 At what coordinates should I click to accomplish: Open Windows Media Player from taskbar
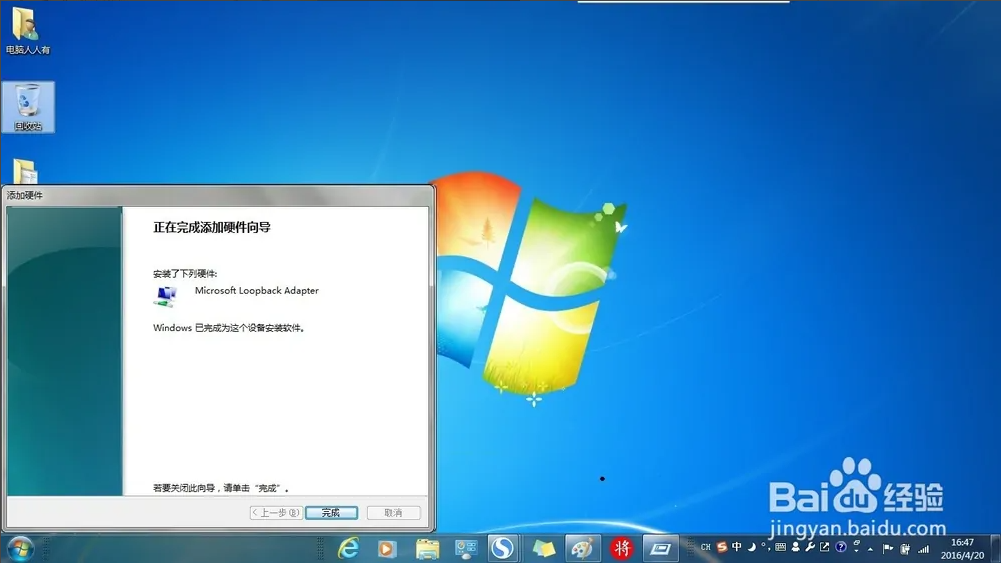387,548
